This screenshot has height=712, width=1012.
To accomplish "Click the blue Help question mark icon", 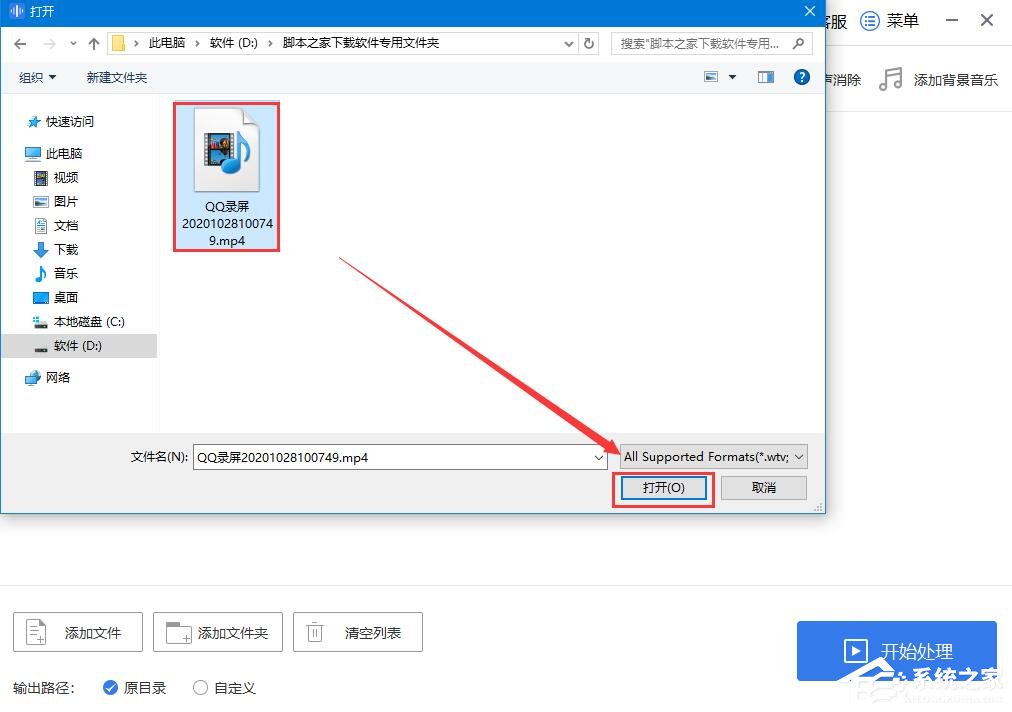I will click(x=801, y=77).
